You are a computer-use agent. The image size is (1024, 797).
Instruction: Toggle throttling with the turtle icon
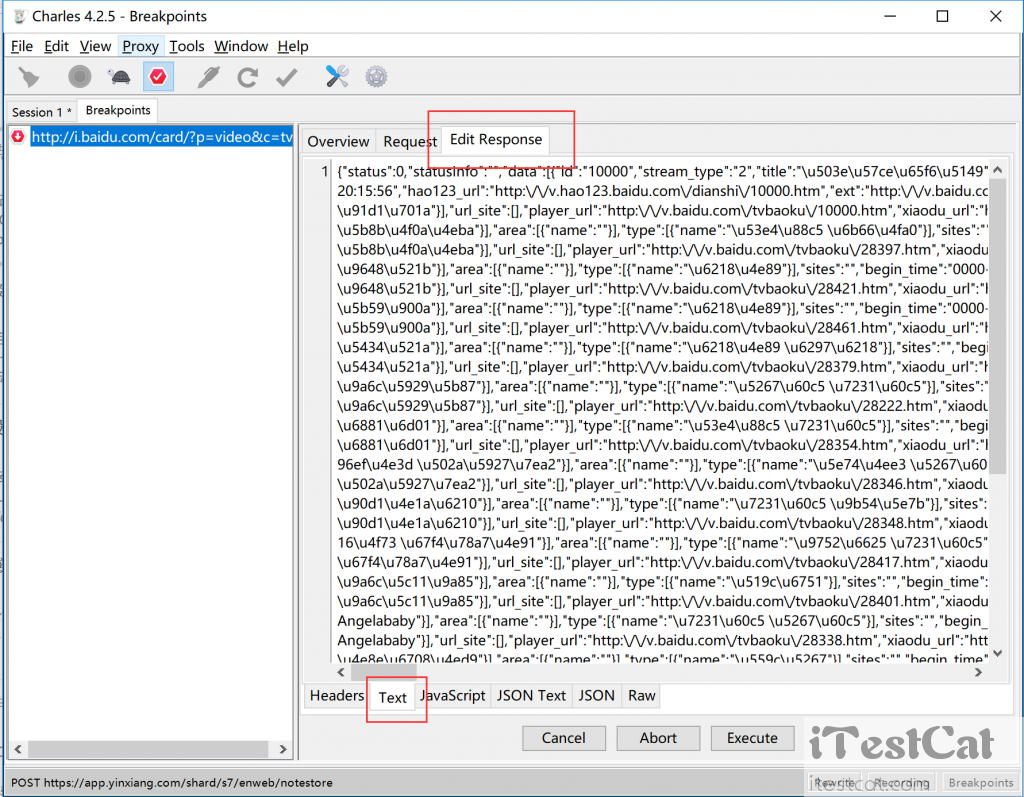[120, 77]
